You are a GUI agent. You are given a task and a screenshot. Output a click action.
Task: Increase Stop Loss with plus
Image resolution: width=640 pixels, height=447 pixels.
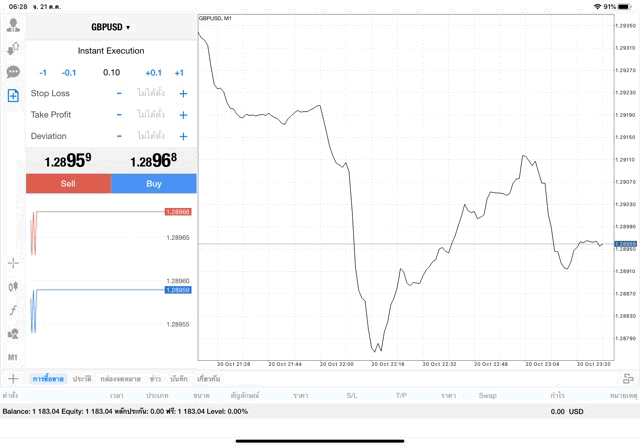[x=183, y=93]
